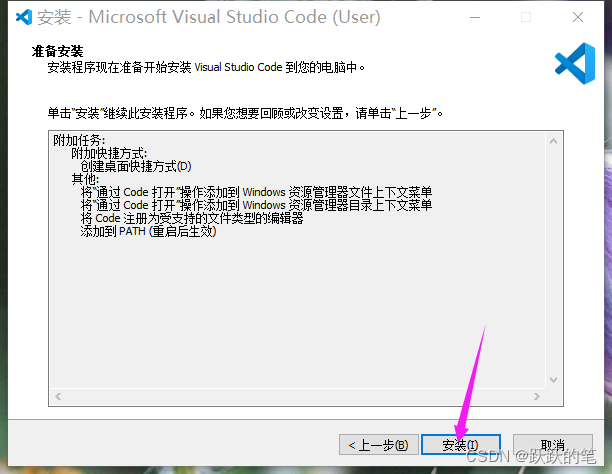This screenshot has width=612, height=474.
Task: Click the 附加任务: heading line
Action: [79, 140]
